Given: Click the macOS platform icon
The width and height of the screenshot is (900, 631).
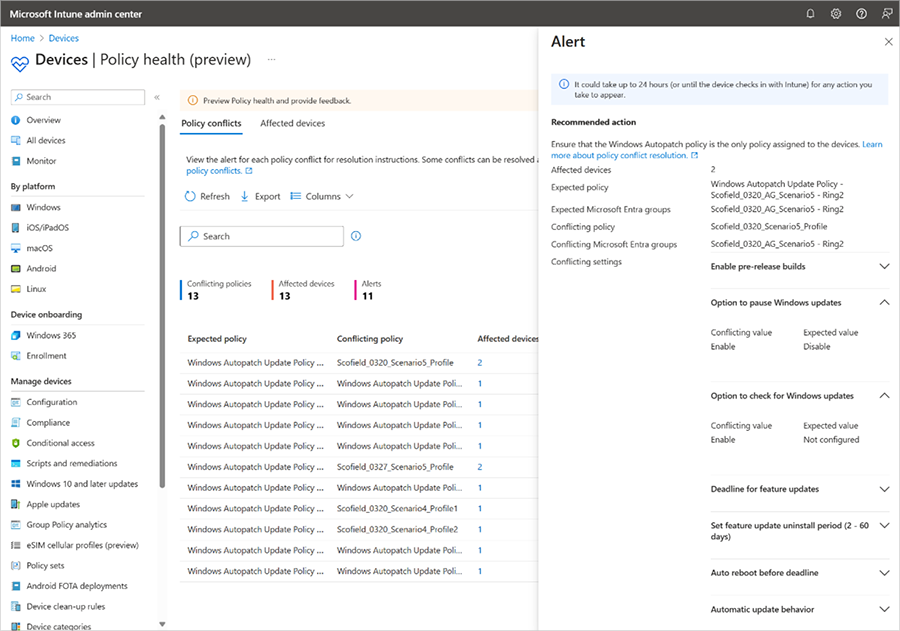Looking at the screenshot, I should tap(15, 248).
